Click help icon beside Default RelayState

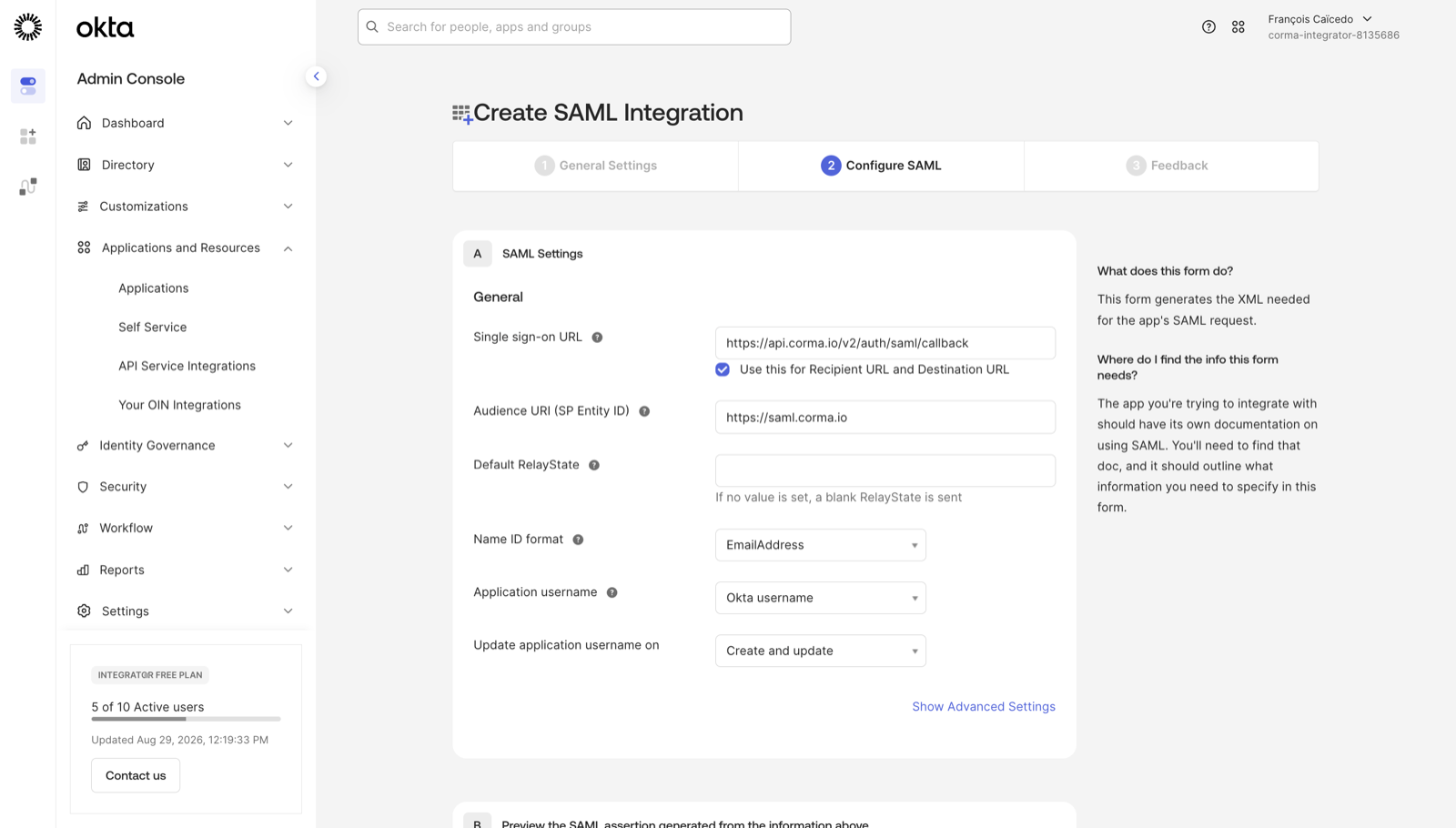(x=594, y=465)
